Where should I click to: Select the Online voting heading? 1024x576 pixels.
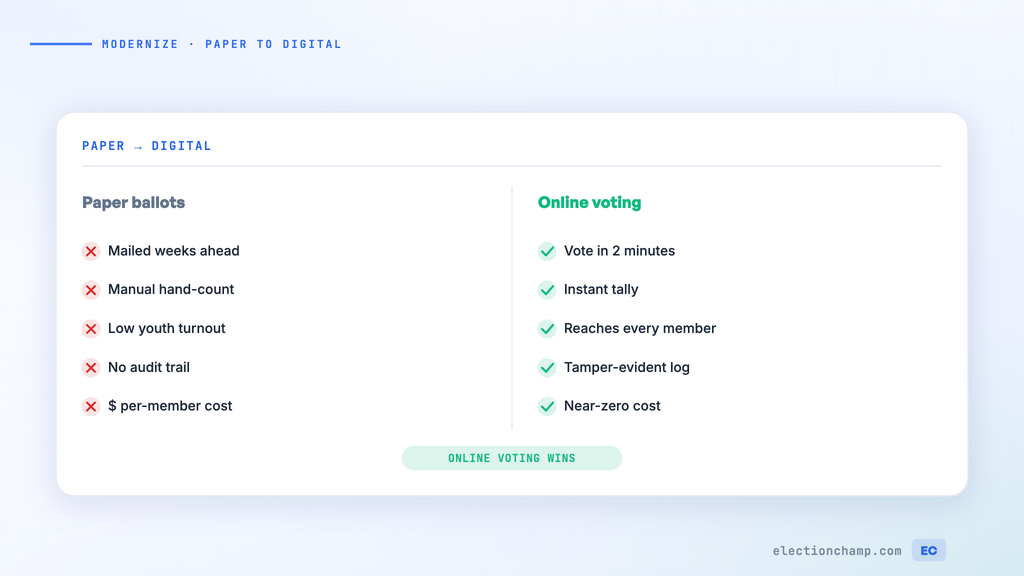coord(590,202)
